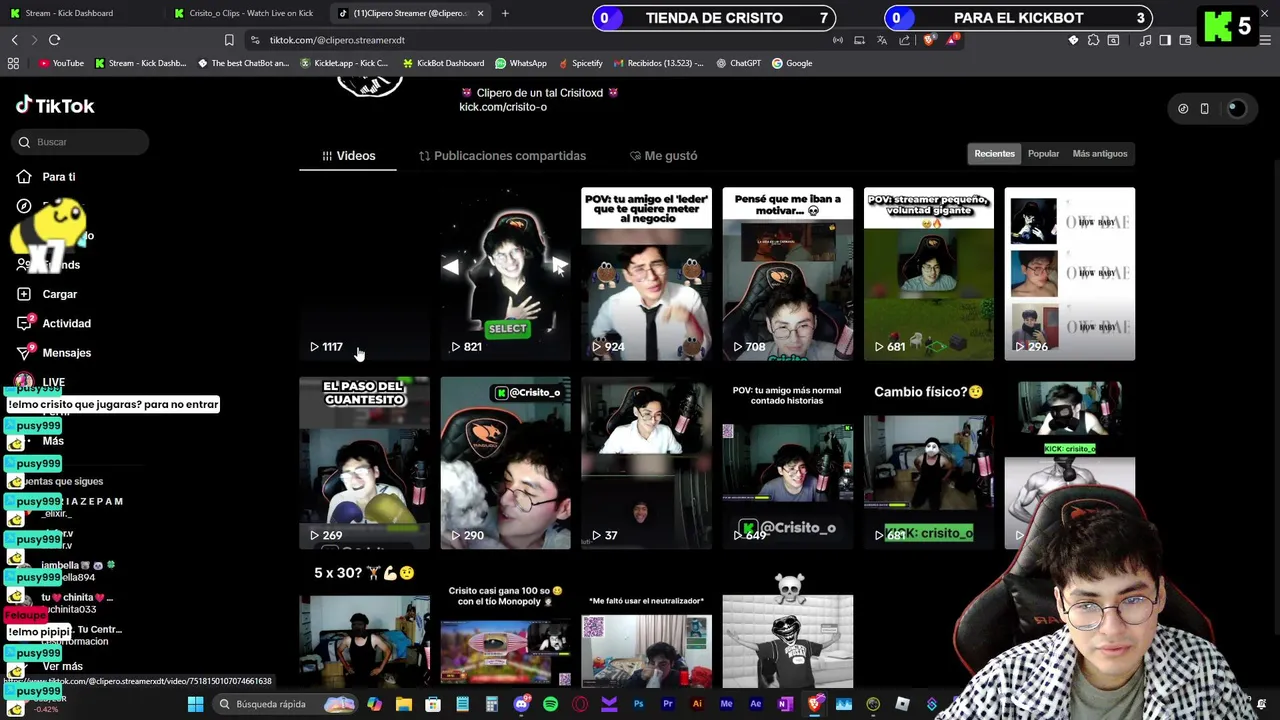1280x720 pixels.
Task: Open '5 x 30?' workout video
Action: [364, 628]
